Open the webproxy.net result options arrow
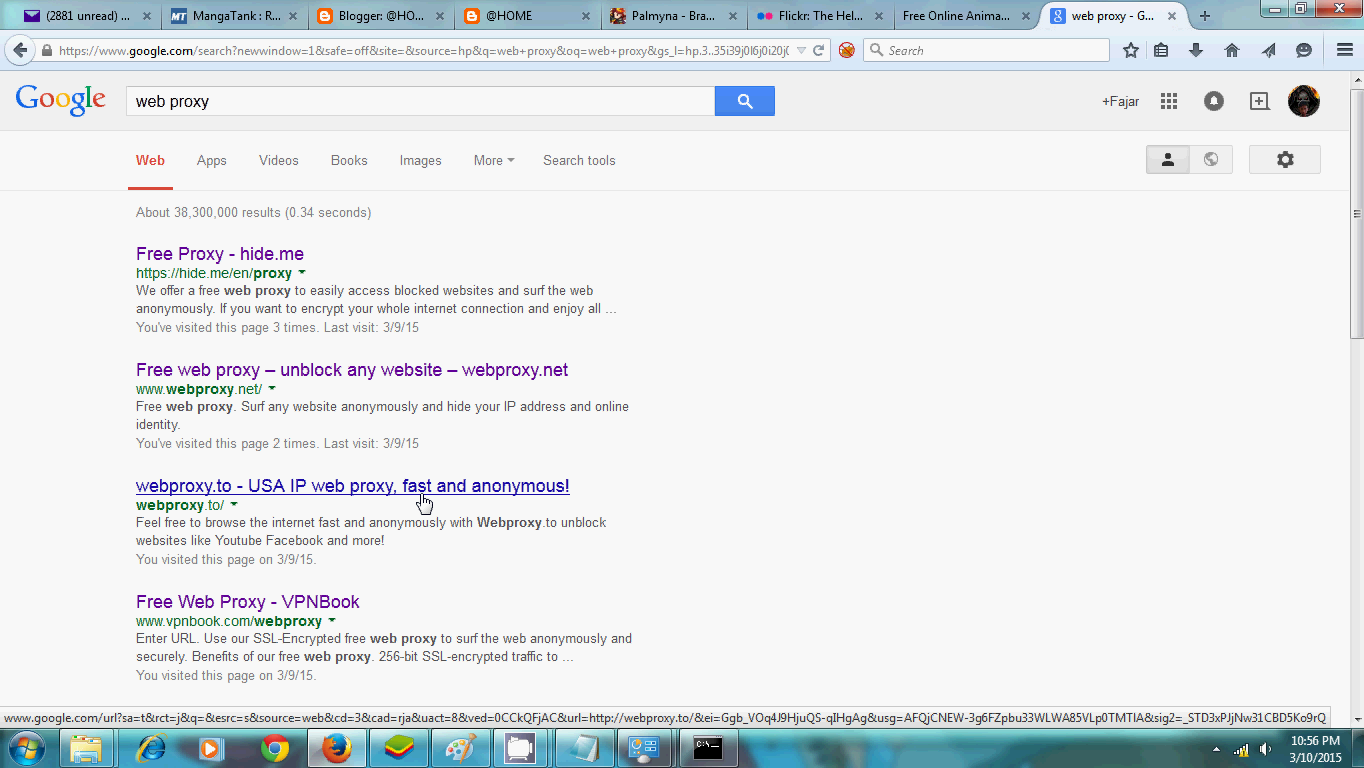1364x768 pixels. (x=272, y=389)
